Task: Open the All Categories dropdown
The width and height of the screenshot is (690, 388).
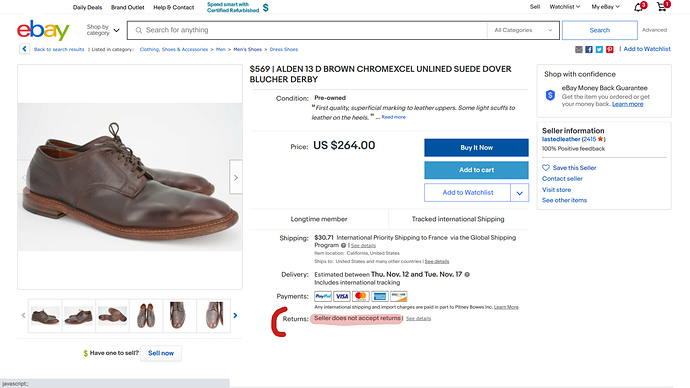Action: click(523, 30)
